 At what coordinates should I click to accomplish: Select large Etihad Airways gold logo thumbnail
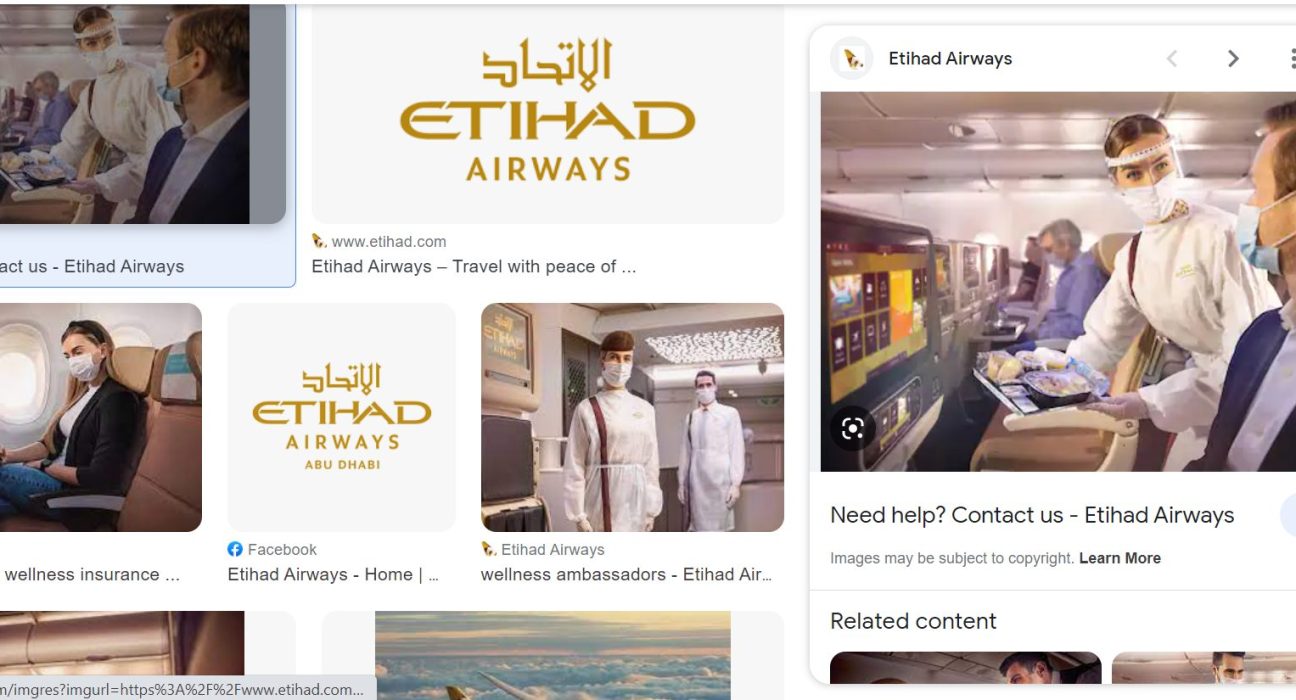tap(548, 114)
